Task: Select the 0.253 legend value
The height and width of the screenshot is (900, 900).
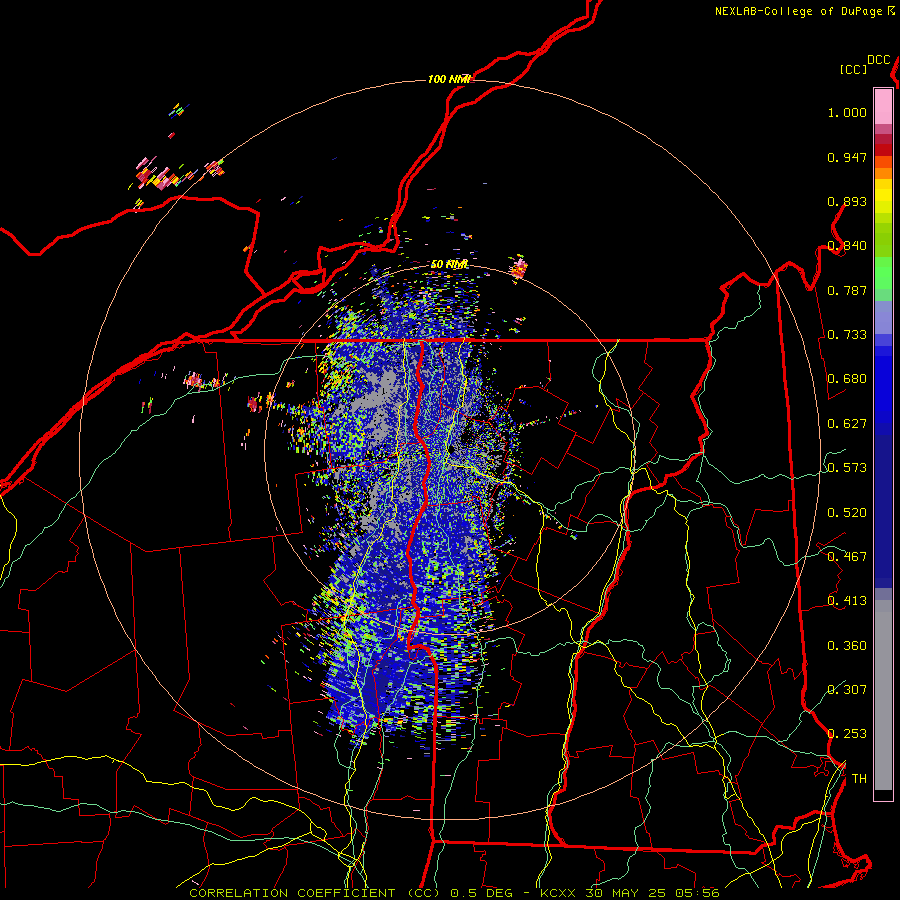Action: 847,734
